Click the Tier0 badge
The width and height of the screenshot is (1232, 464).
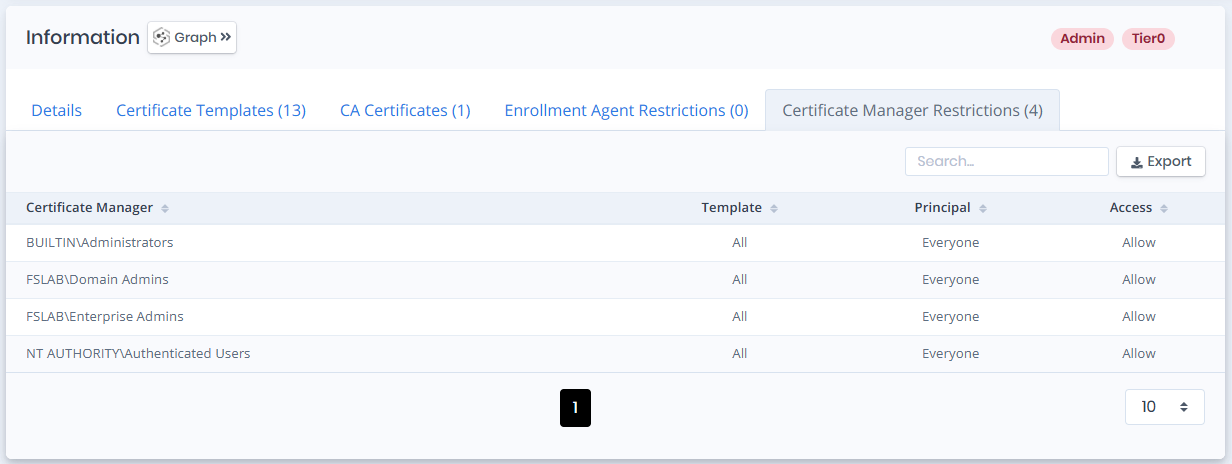(x=1148, y=39)
